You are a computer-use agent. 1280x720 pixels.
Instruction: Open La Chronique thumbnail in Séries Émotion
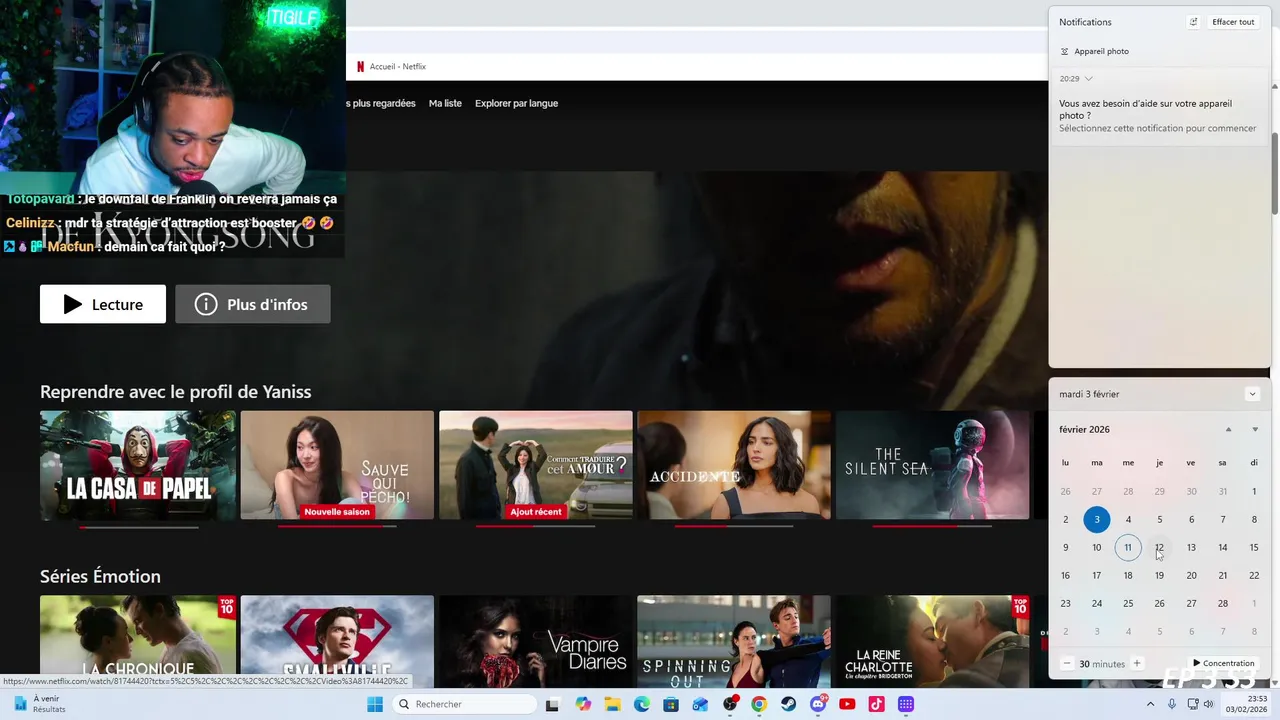coord(138,634)
